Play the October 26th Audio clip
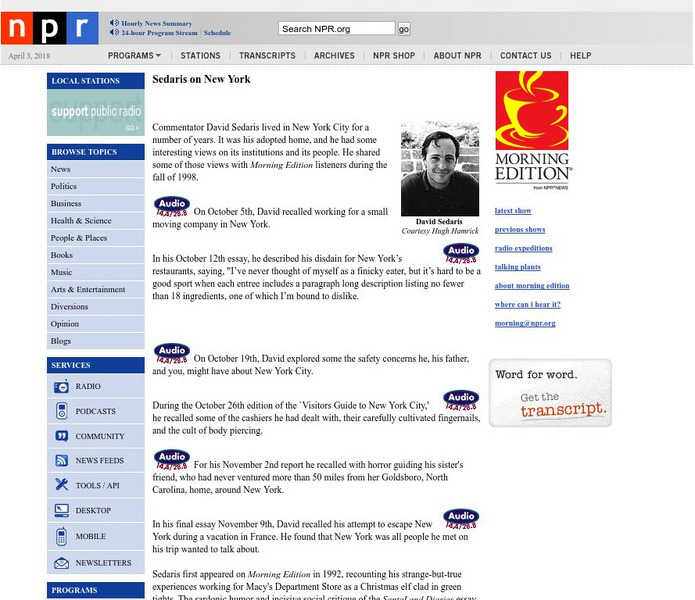695x600 pixels. point(461,401)
